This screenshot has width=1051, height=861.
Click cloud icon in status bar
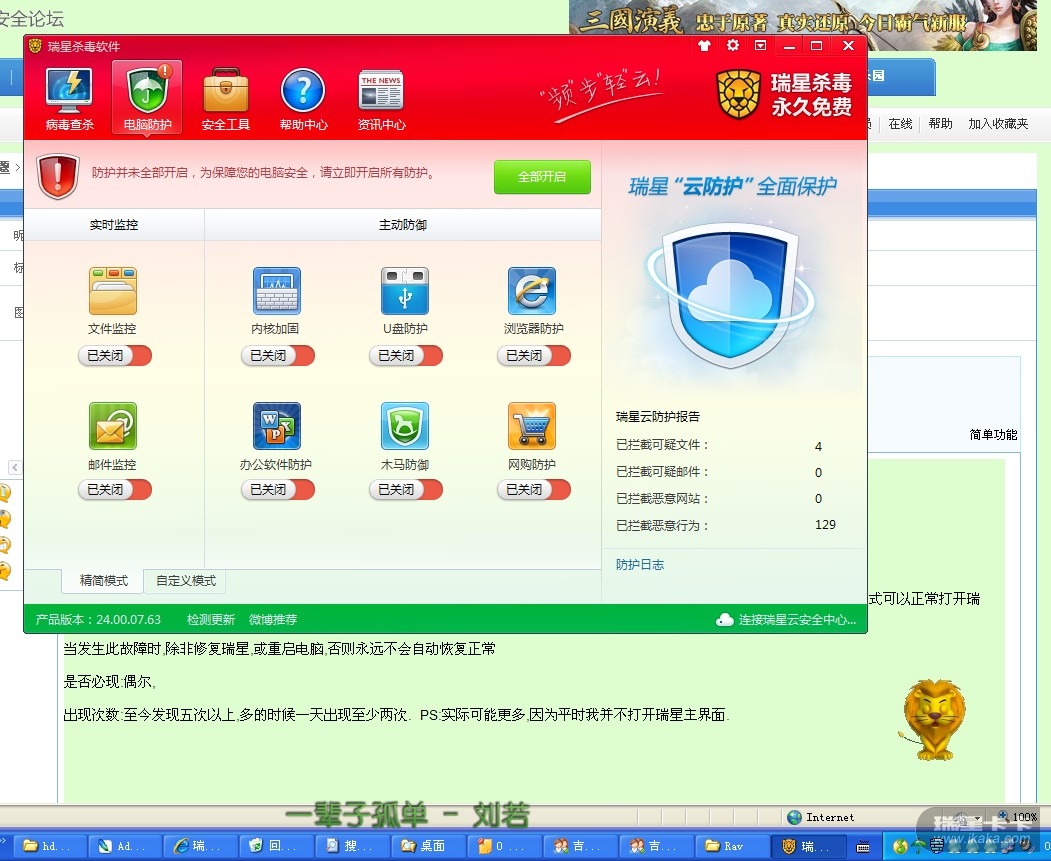point(725,620)
